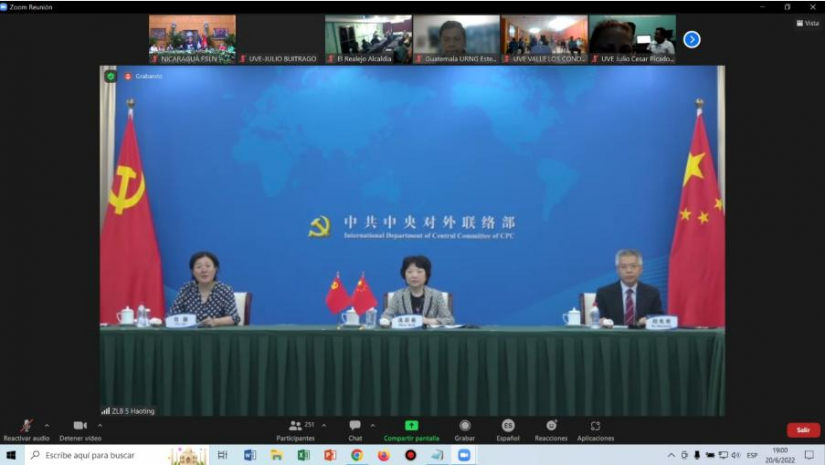Open Excel from the taskbar
825x465 pixels.
304,455
